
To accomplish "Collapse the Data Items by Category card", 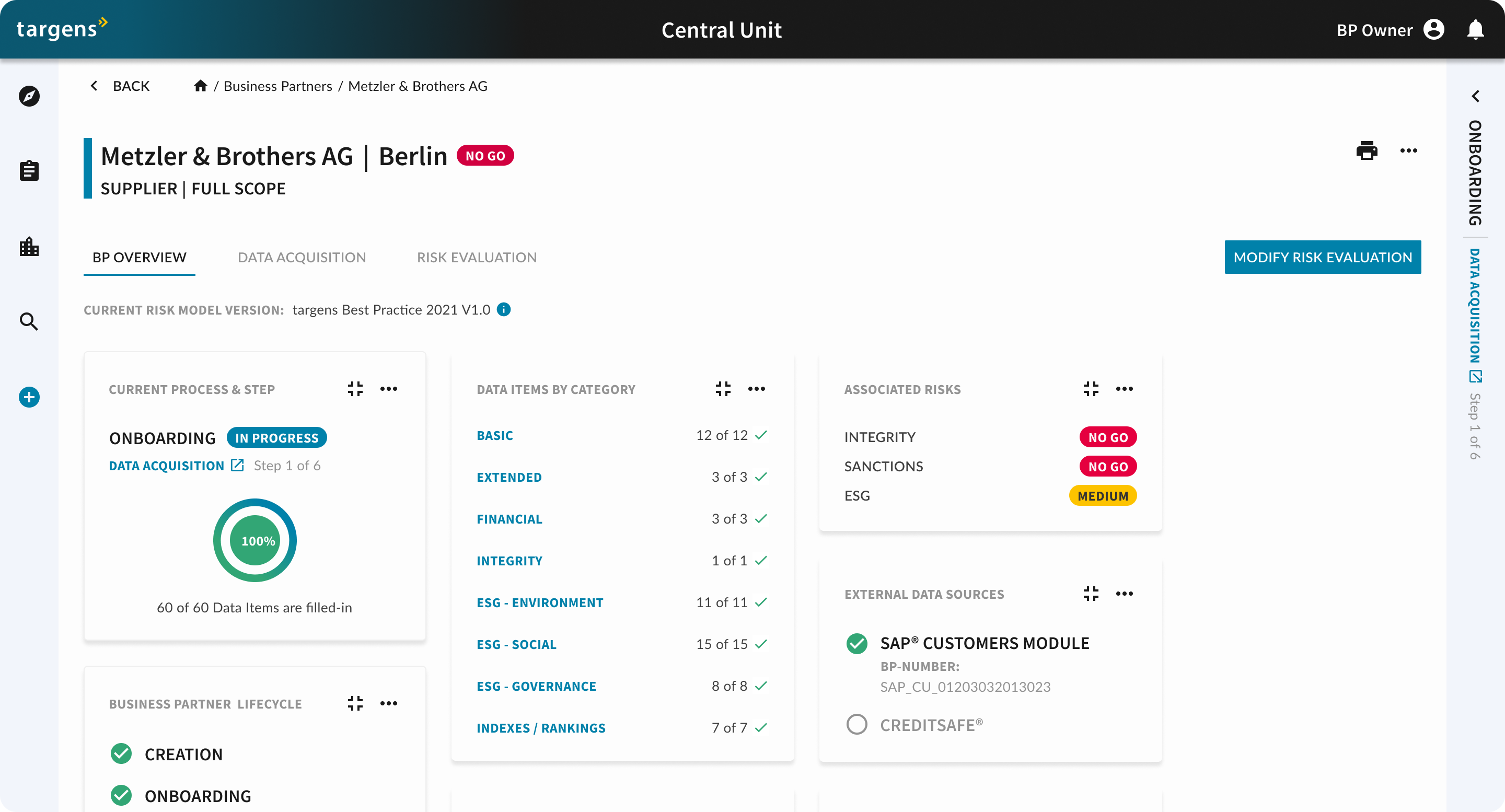I will 723,389.
